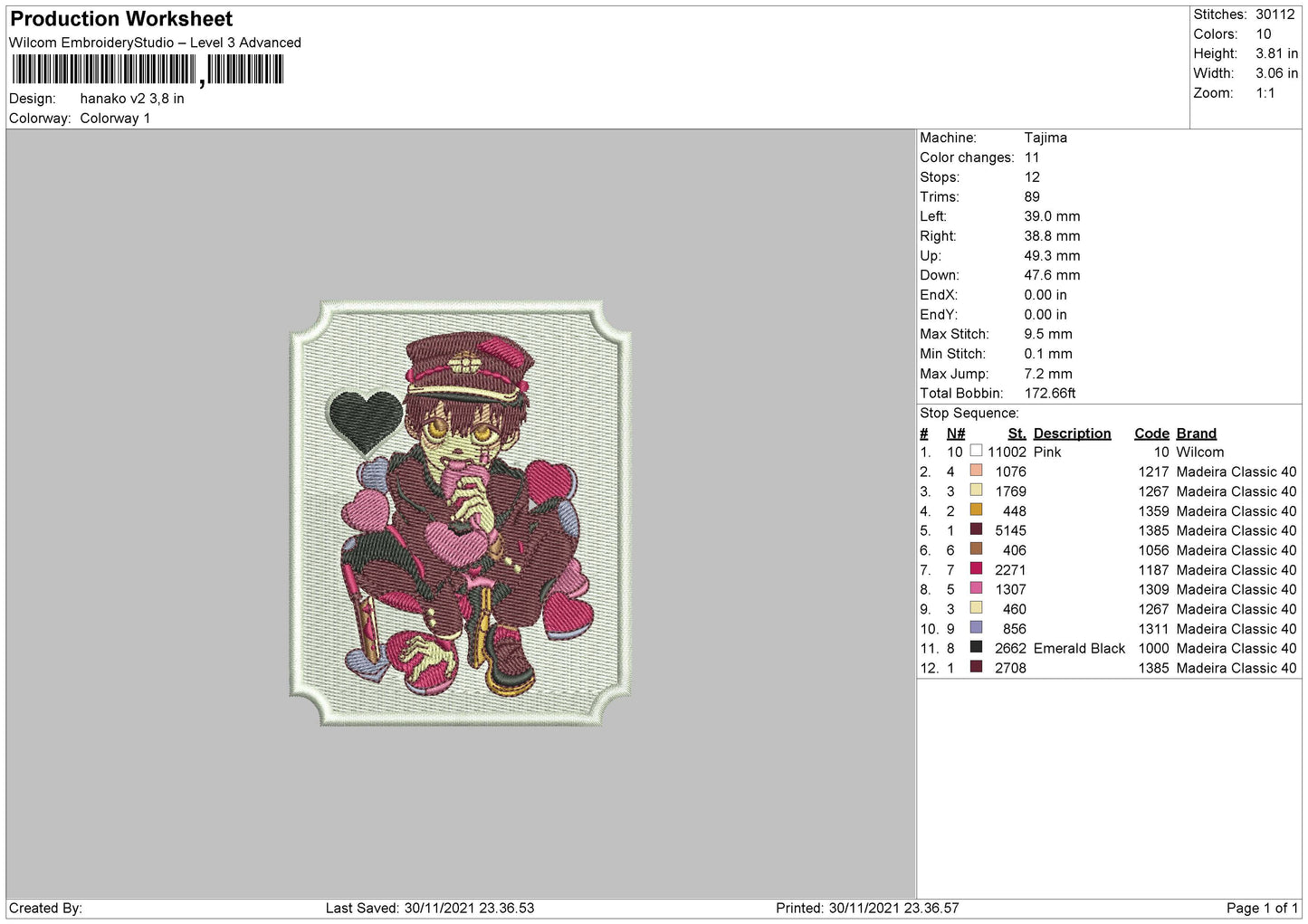1308x924 pixels.
Task: Click the maroon swatch in row 12
Action: (x=976, y=668)
